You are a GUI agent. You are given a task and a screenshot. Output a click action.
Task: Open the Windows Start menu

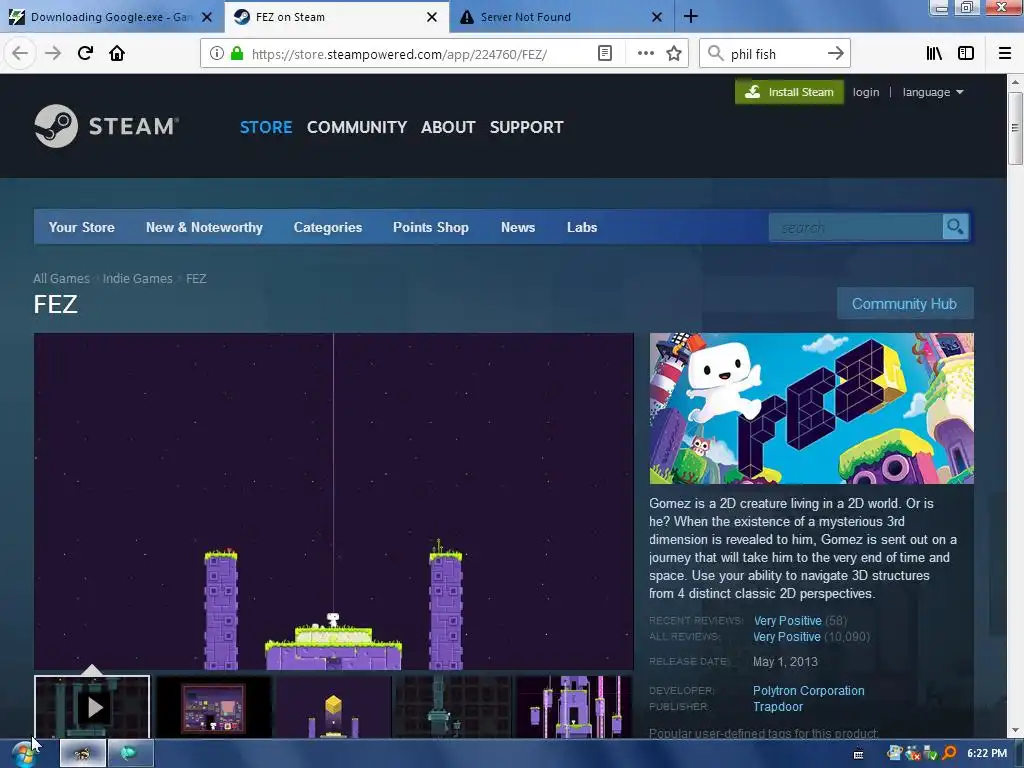[24, 754]
